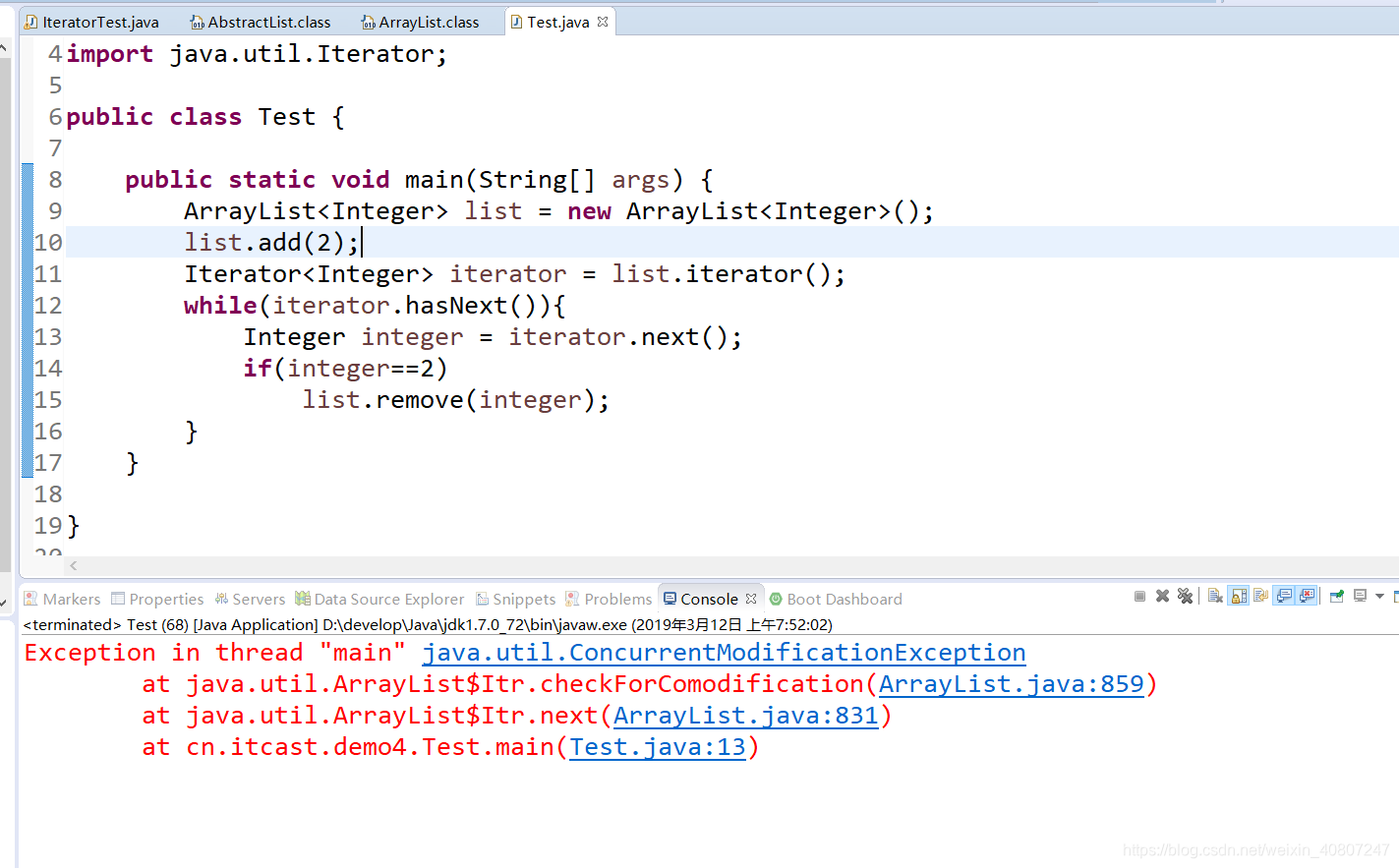
Task: Click 'iterator.next();' on line 13
Action: point(625,337)
